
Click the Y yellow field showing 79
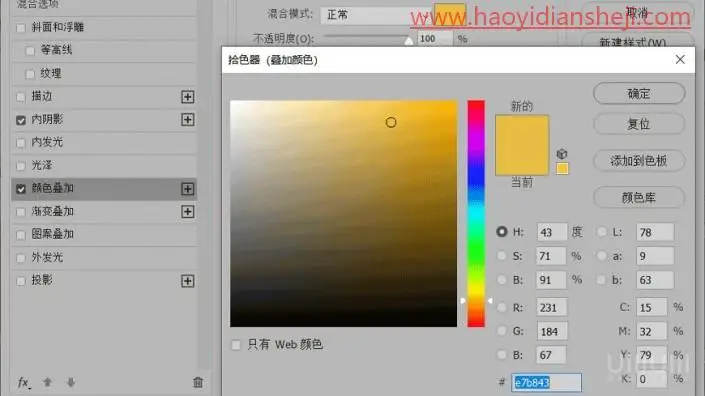(651, 355)
